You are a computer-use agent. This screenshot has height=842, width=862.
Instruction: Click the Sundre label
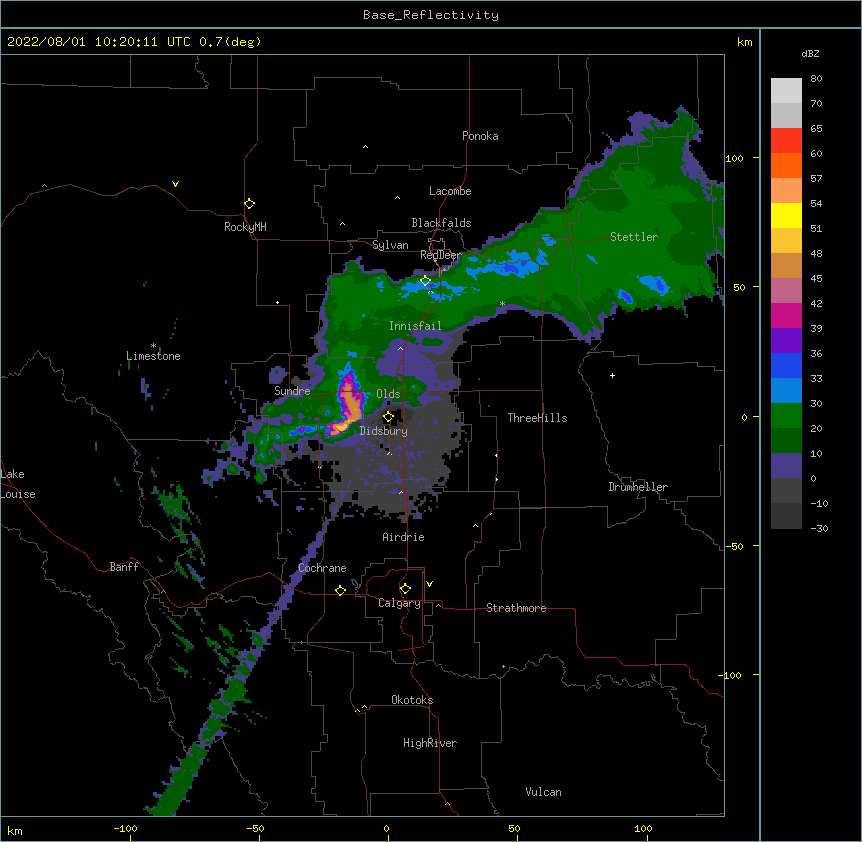coord(292,391)
